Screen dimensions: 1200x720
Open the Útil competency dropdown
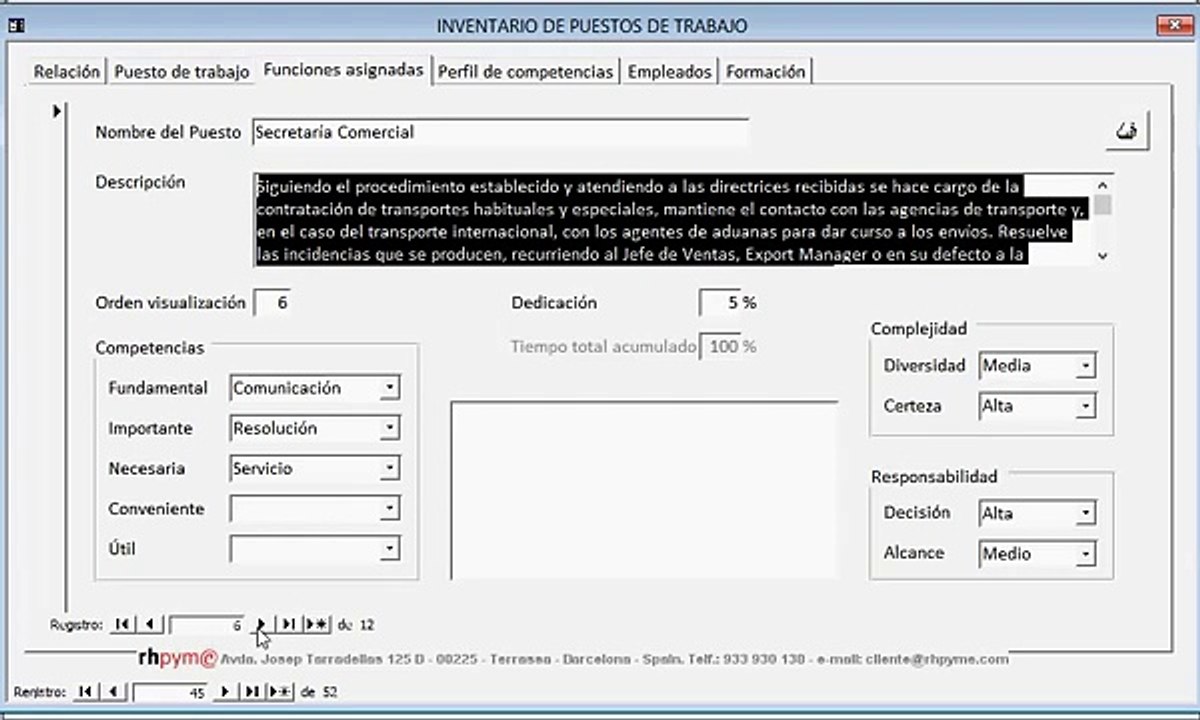tap(390, 549)
